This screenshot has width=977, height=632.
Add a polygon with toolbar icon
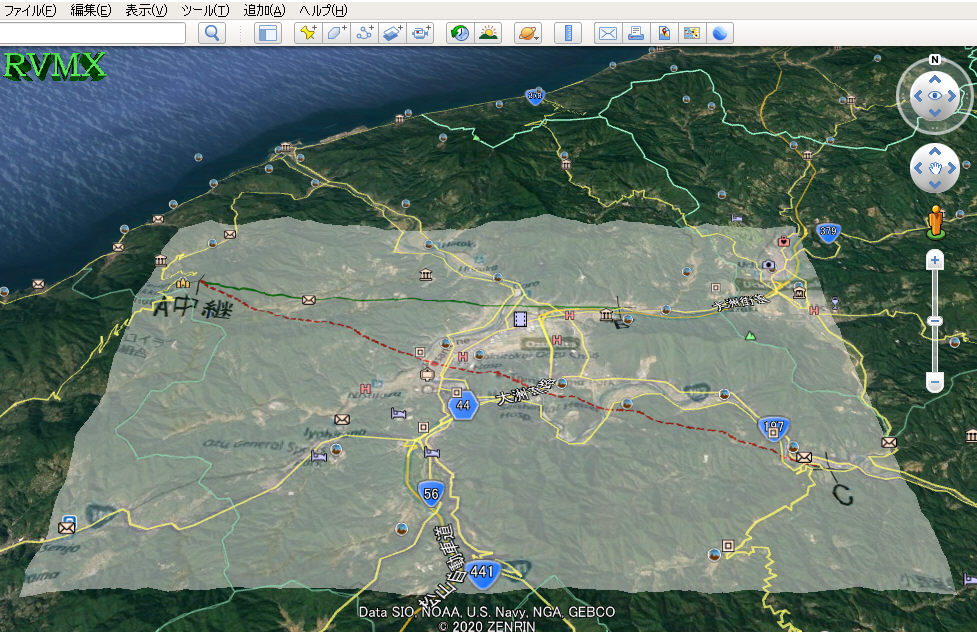point(336,33)
